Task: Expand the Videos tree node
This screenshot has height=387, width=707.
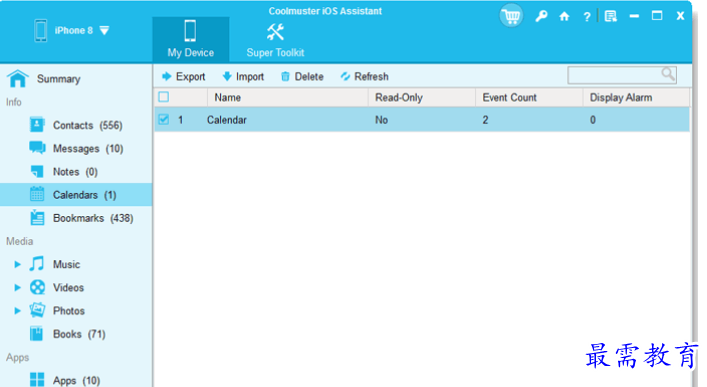Action: [x=17, y=287]
